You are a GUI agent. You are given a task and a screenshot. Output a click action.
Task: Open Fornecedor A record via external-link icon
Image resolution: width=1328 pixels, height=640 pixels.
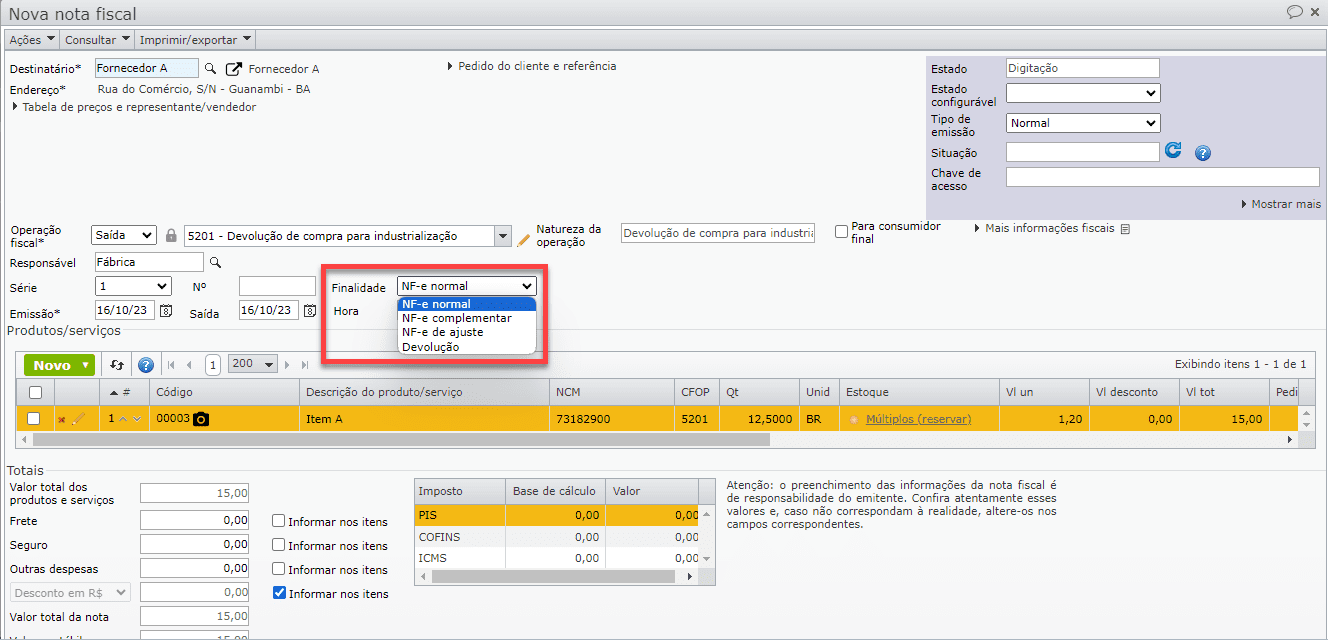coord(234,69)
